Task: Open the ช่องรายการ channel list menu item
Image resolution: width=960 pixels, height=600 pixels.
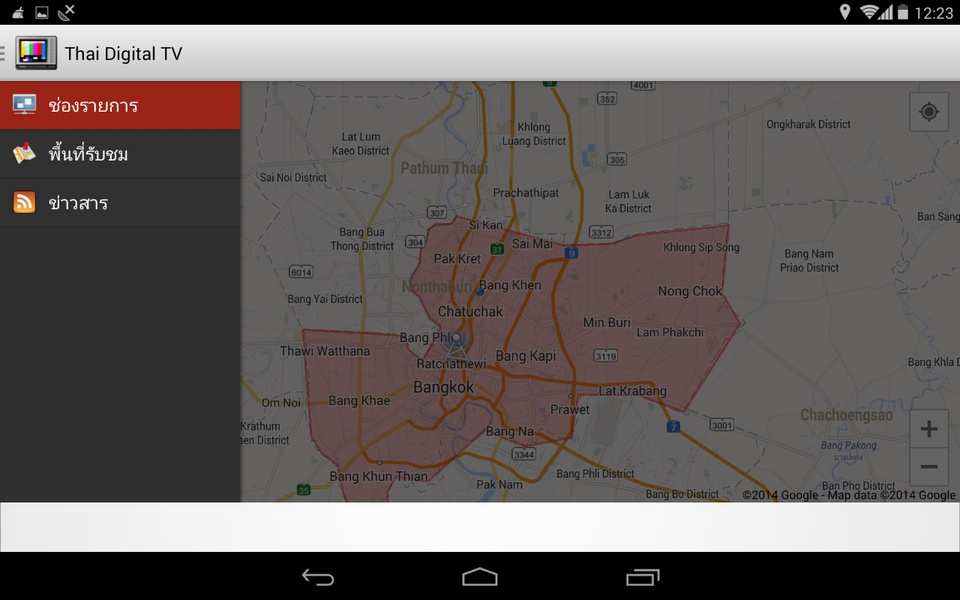Action: coord(120,105)
